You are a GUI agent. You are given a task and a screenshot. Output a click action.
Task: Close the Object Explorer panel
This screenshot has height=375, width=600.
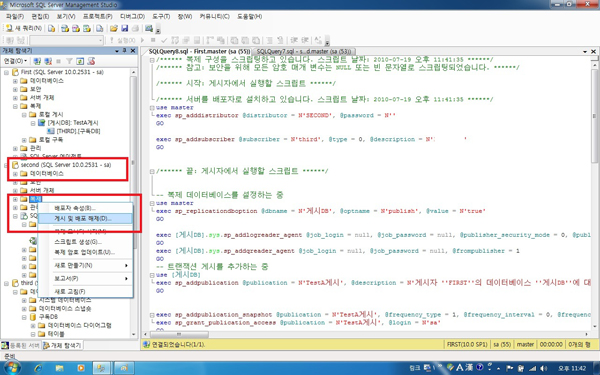coord(133,51)
